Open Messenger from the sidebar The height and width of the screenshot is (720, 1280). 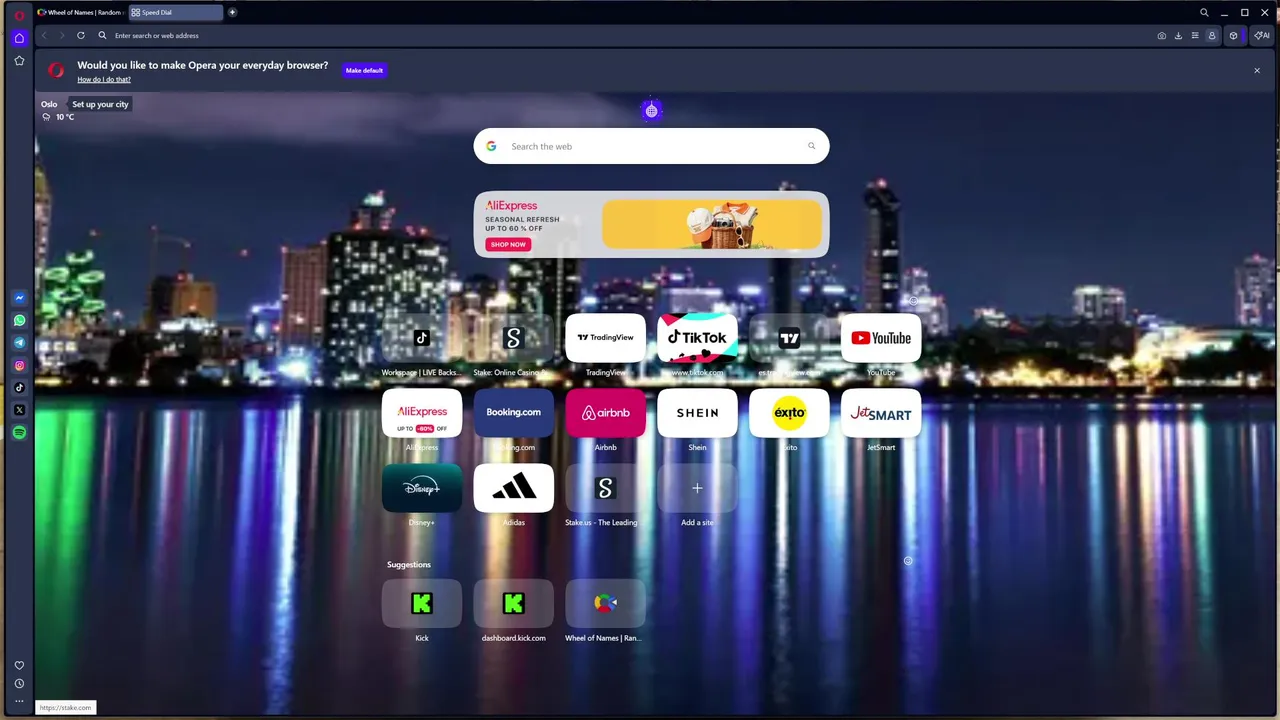[19, 298]
